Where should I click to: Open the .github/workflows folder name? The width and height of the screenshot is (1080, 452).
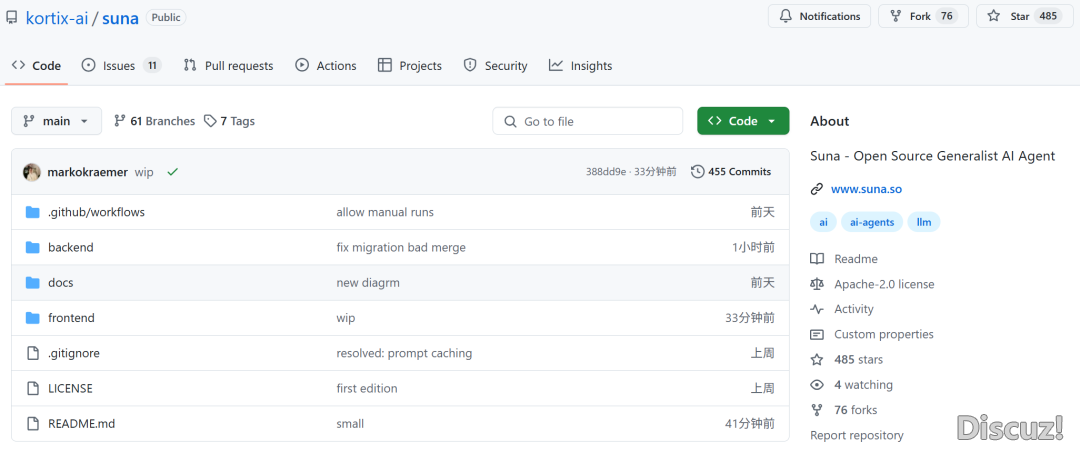point(96,212)
